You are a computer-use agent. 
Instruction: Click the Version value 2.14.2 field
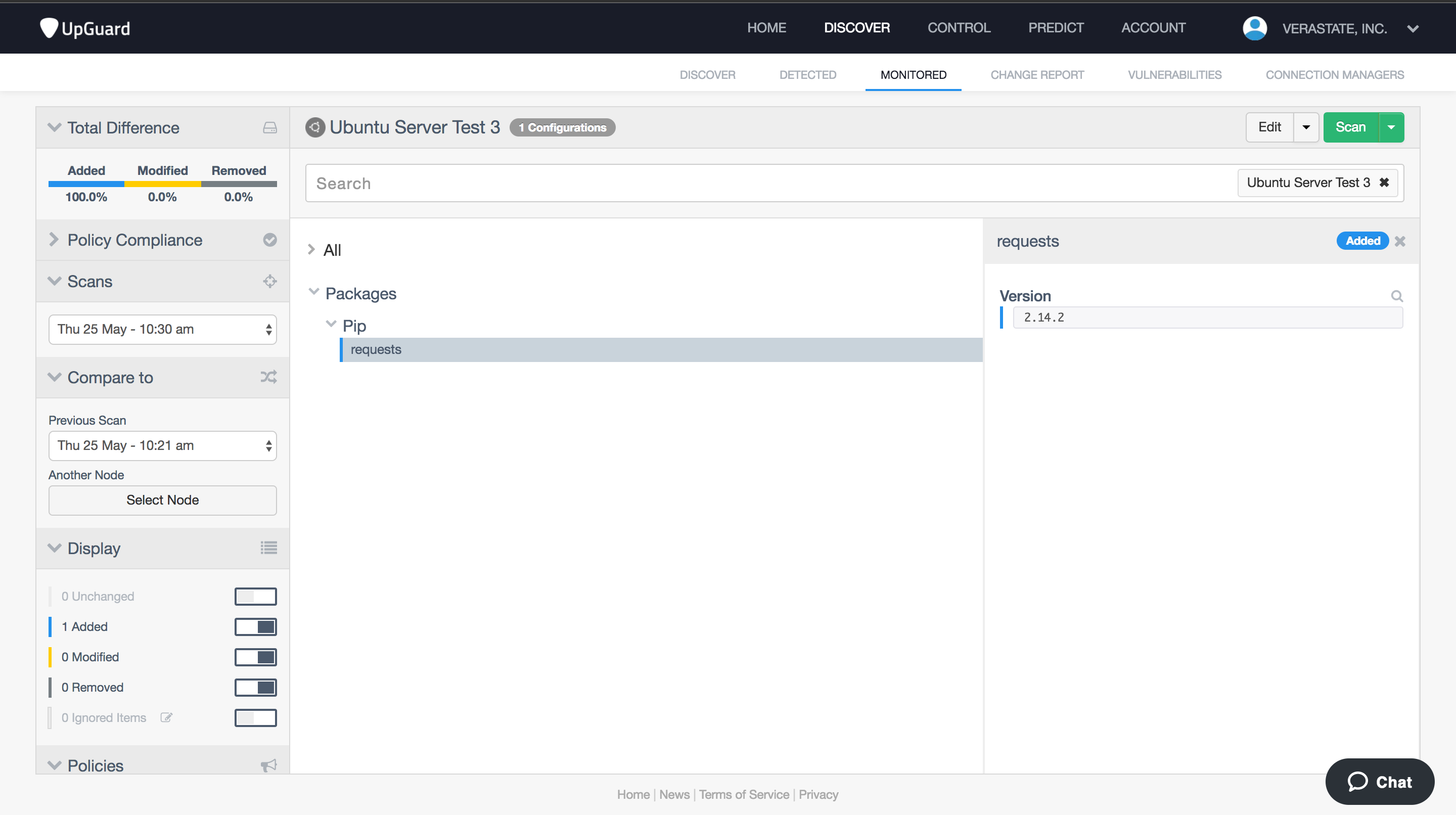click(x=1207, y=318)
